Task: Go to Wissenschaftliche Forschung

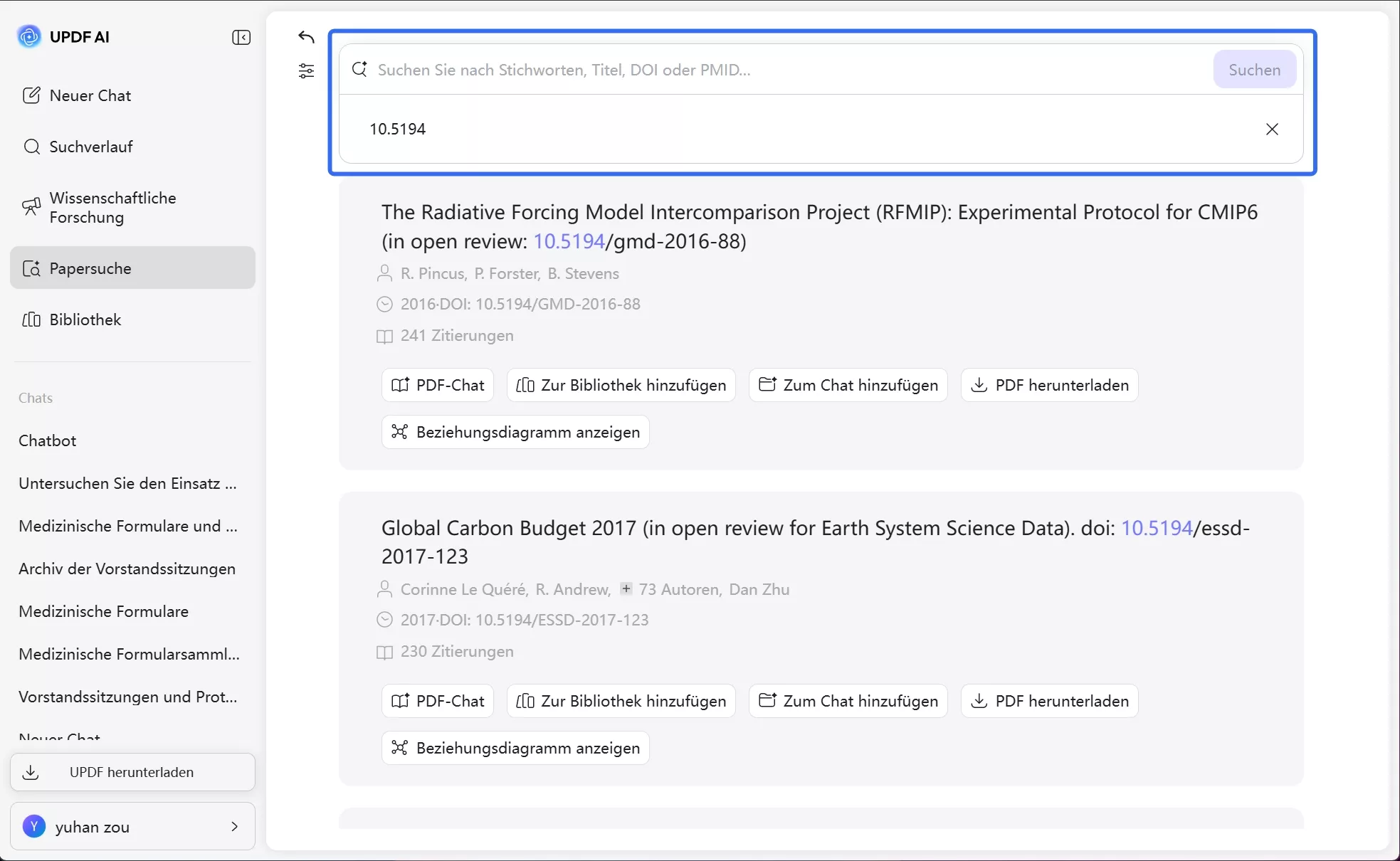Action: pos(112,207)
